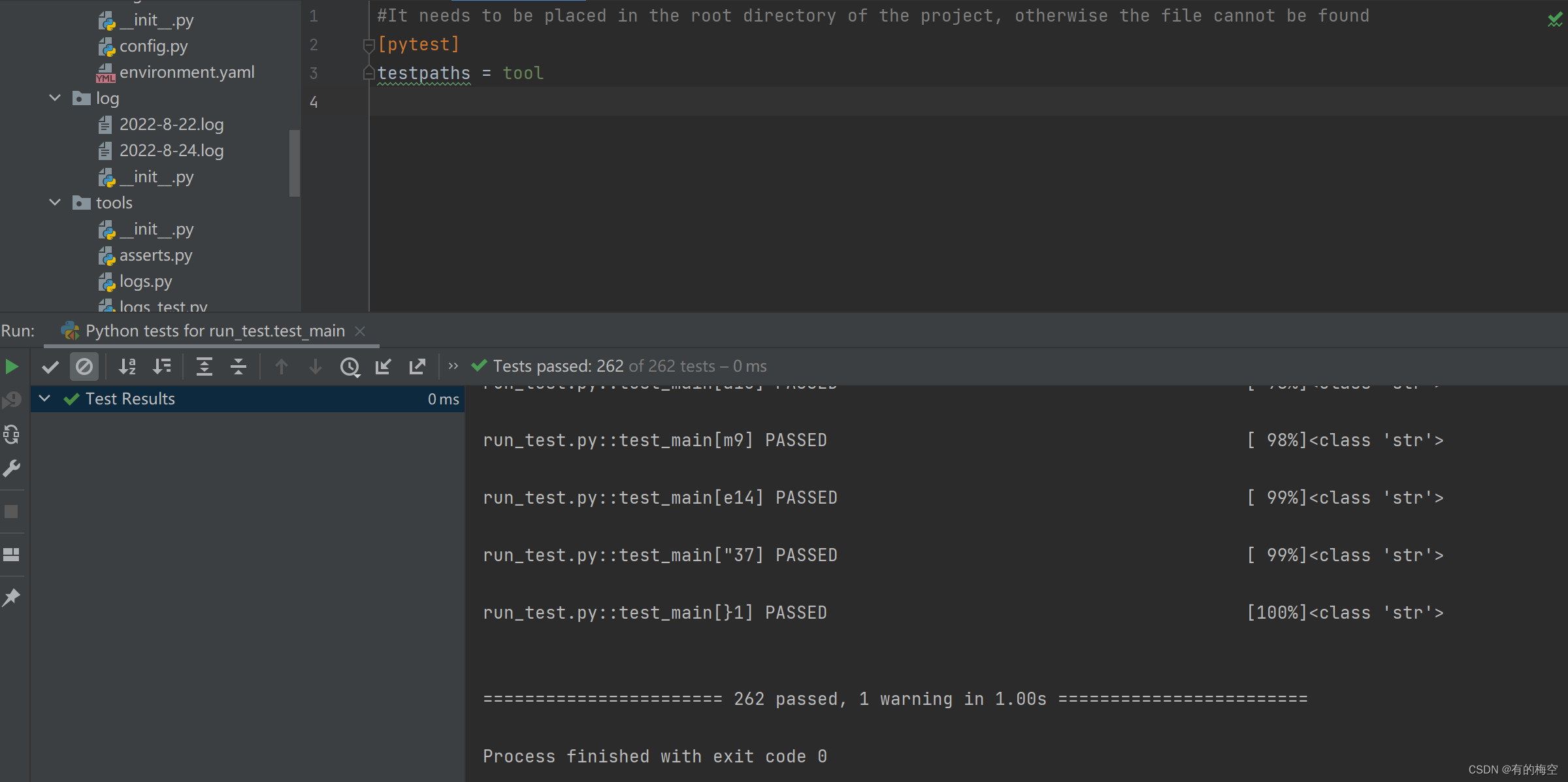1568x782 pixels.
Task: Click Export test results icon
Action: point(417,367)
